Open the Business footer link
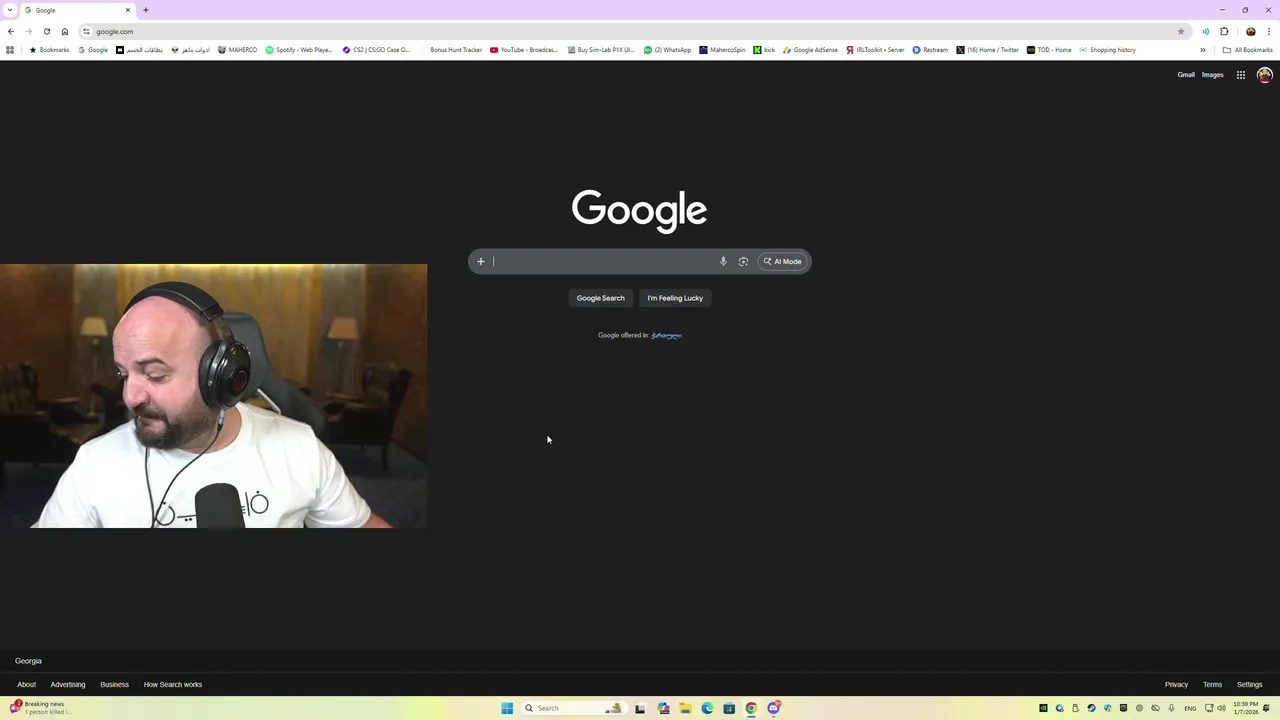Image resolution: width=1280 pixels, height=720 pixels. point(114,685)
